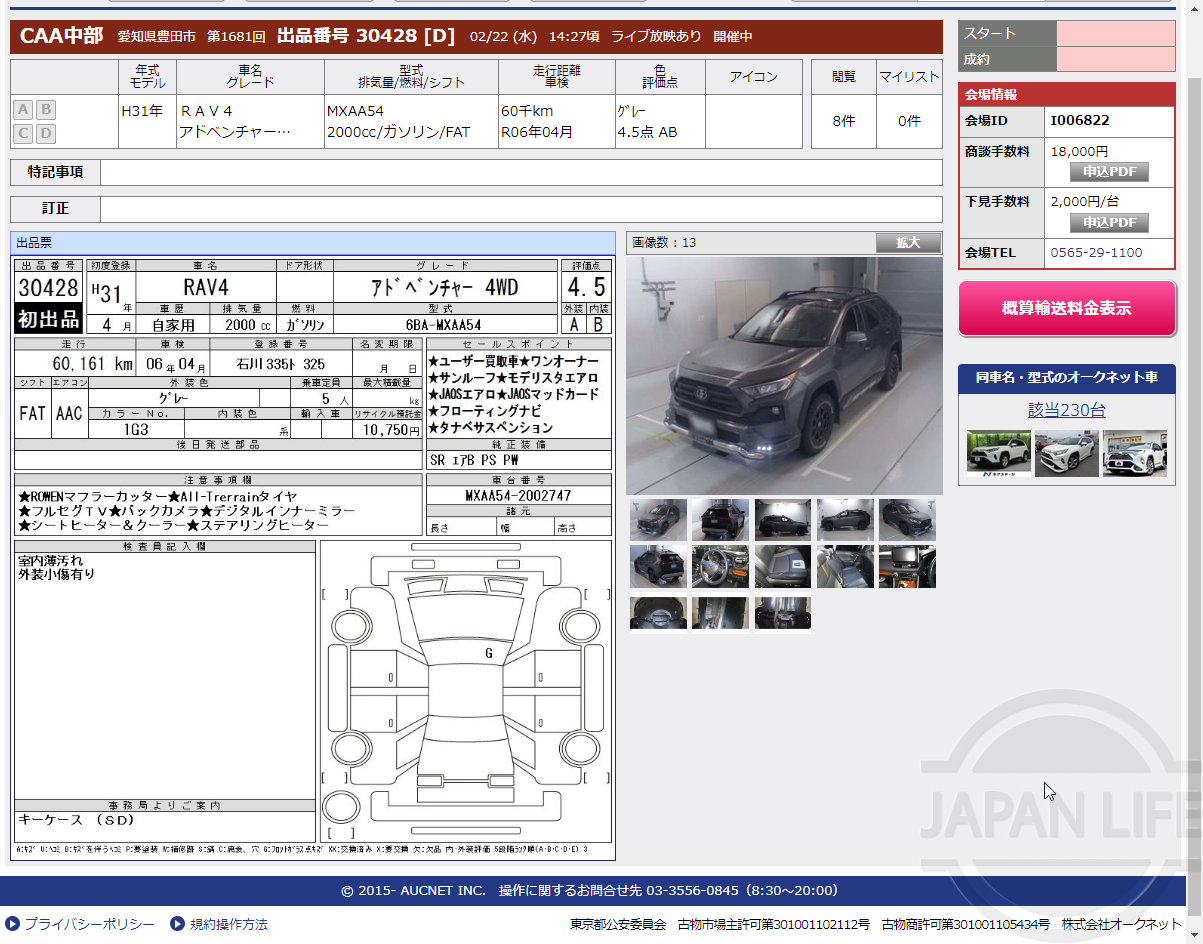Click the large main RAV4 photo
Viewport: 1203px width, 944px height.
(x=784, y=373)
